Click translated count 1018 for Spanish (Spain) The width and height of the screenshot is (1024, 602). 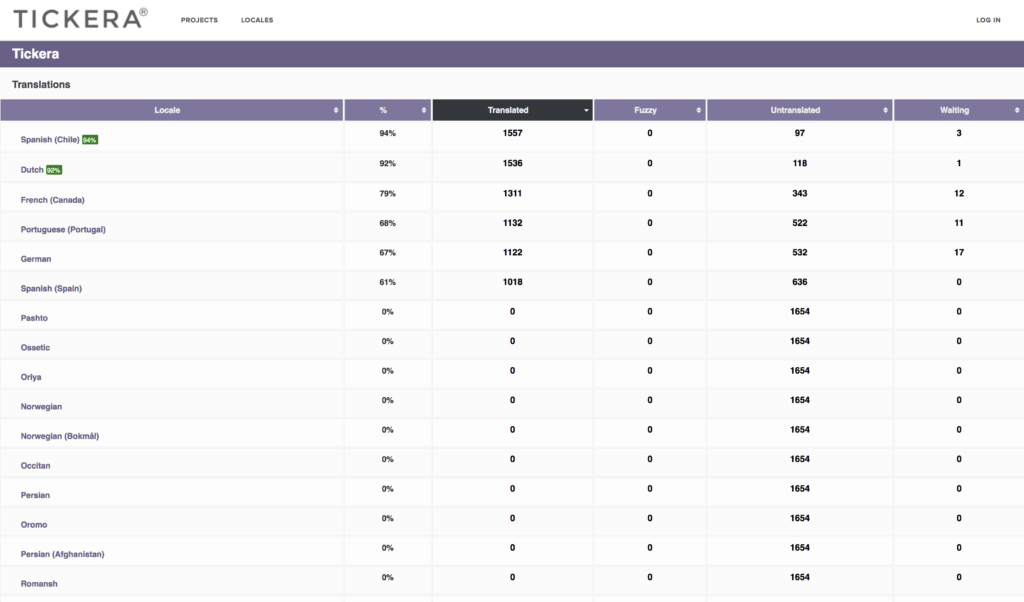pos(513,282)
